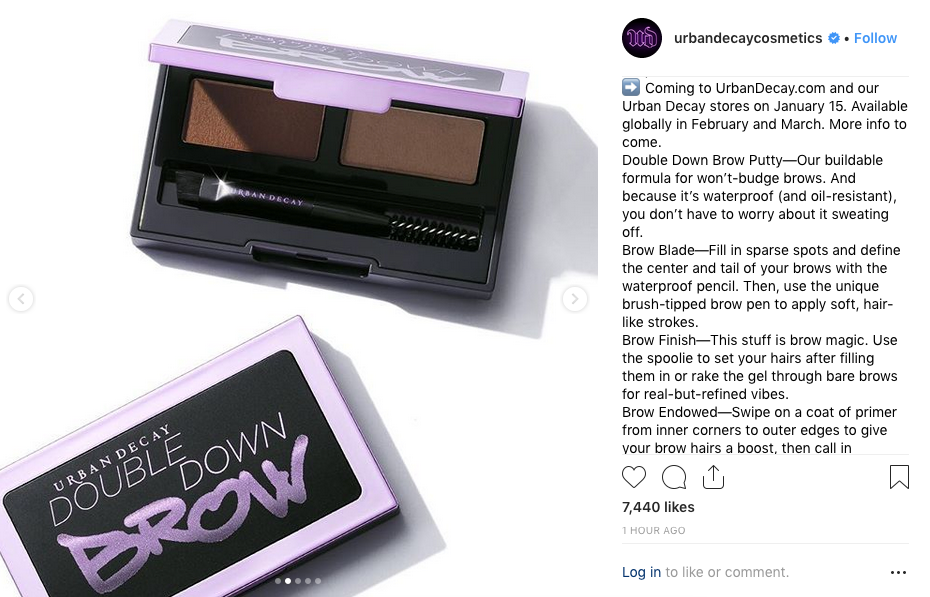Click the urbandecaycosmetics username
This screenshot has width=930, height=597.
[x=748, y=38]
